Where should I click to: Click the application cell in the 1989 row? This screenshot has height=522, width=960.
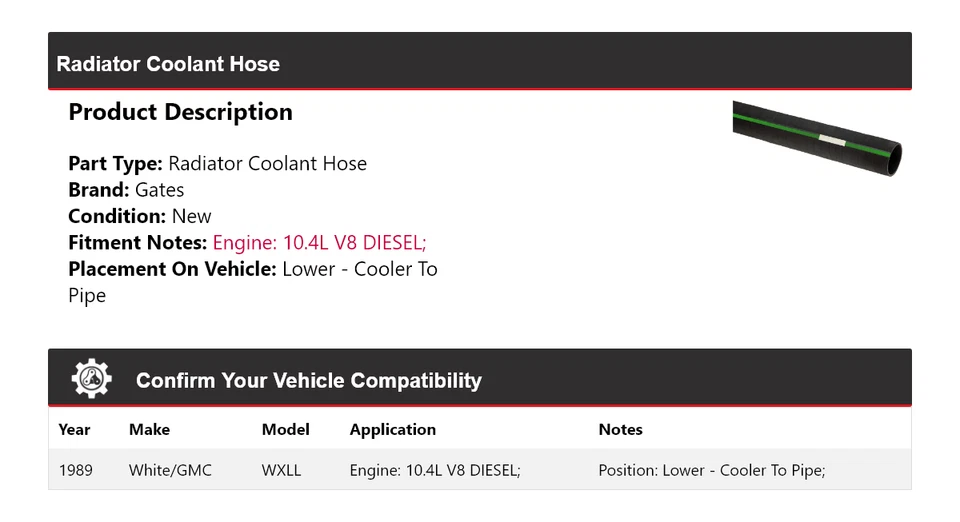pyautogui.click(x=435, y=469)
